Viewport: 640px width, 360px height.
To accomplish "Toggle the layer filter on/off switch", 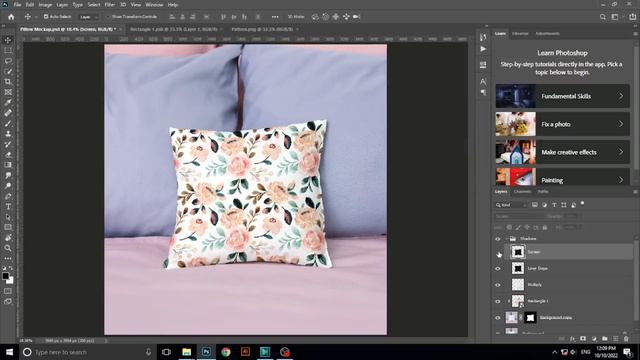I will tap(582, 203).
